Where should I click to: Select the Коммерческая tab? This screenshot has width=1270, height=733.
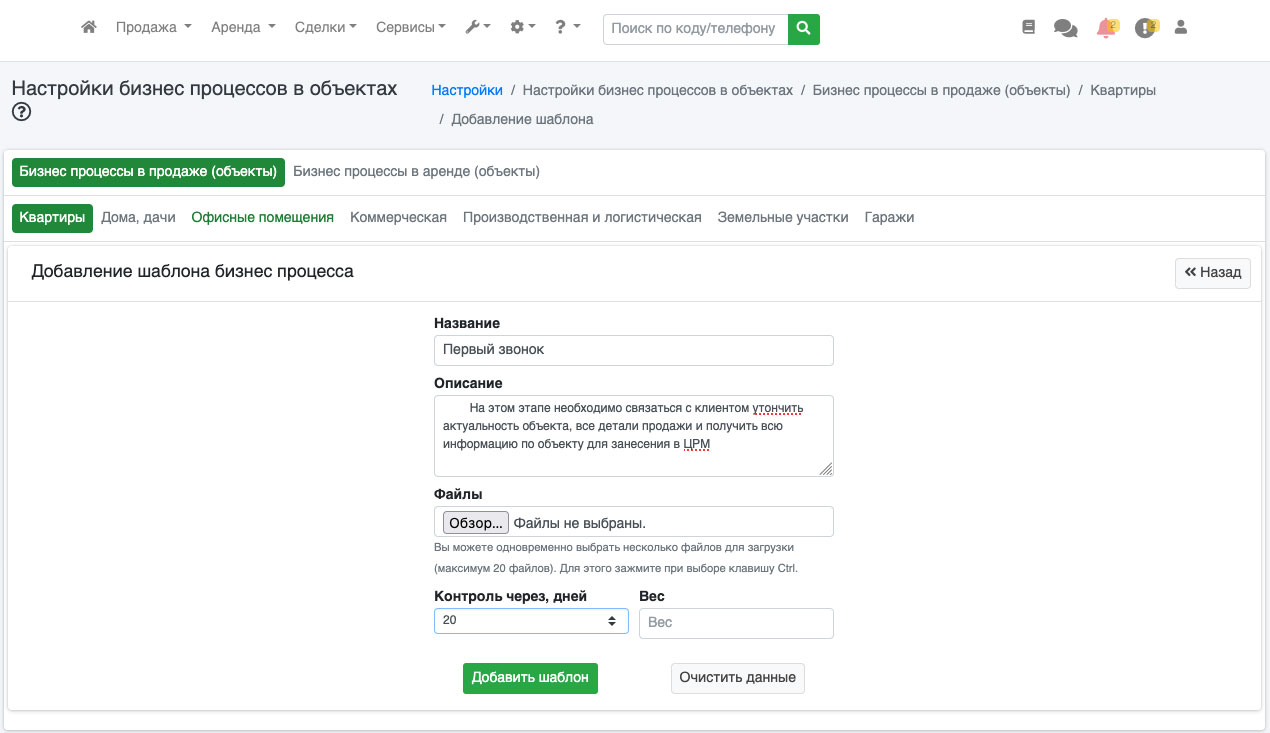398,217
